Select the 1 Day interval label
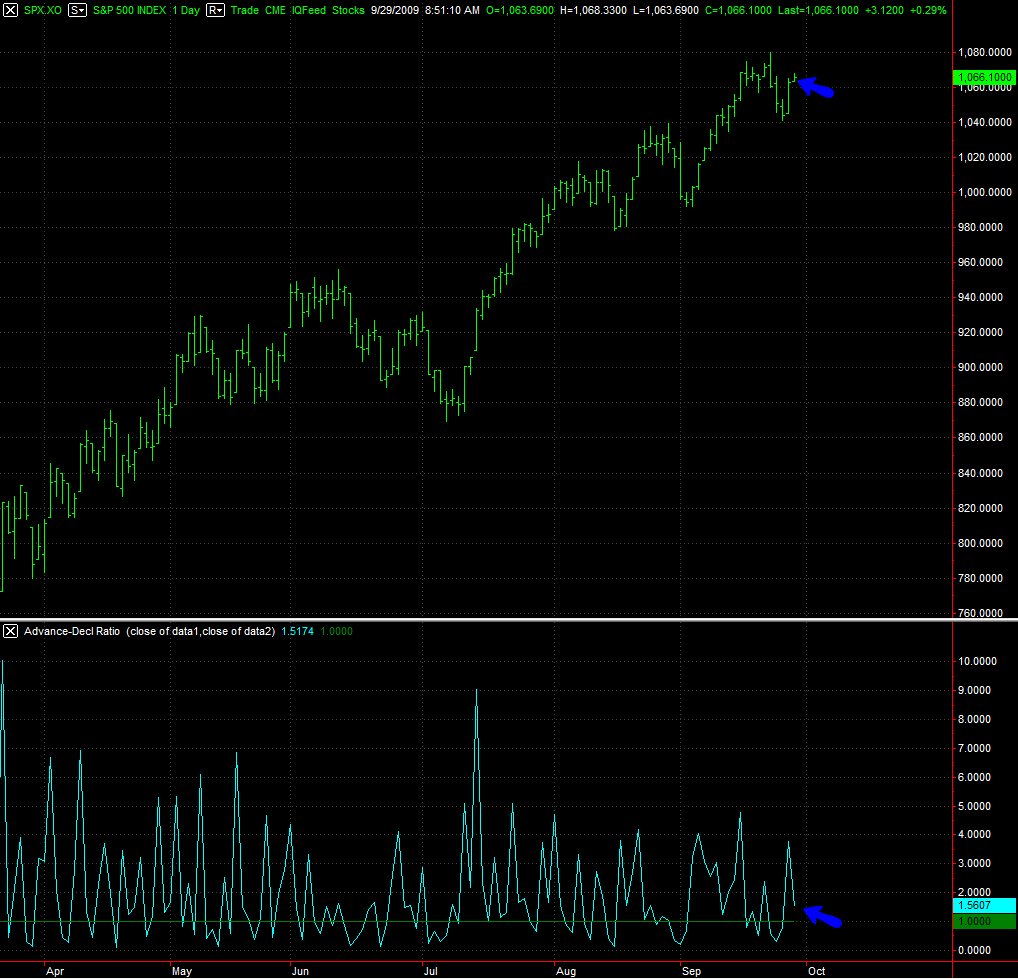Image resolution: width=1018 pixels, height=979 pixels. [184, 9]
